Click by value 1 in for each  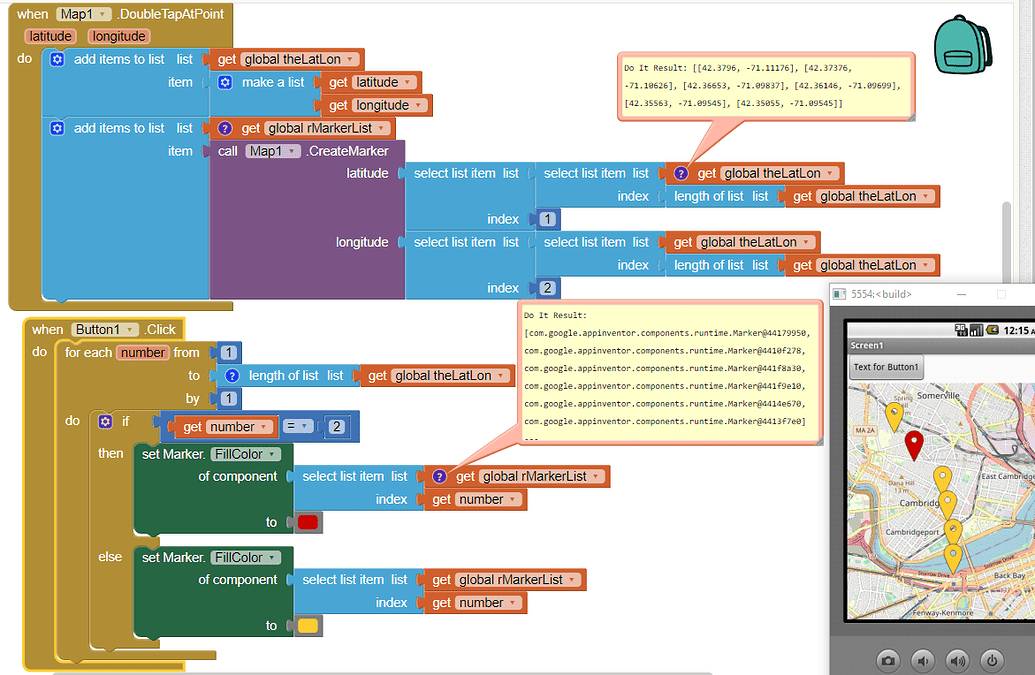[x=228, y=399]
